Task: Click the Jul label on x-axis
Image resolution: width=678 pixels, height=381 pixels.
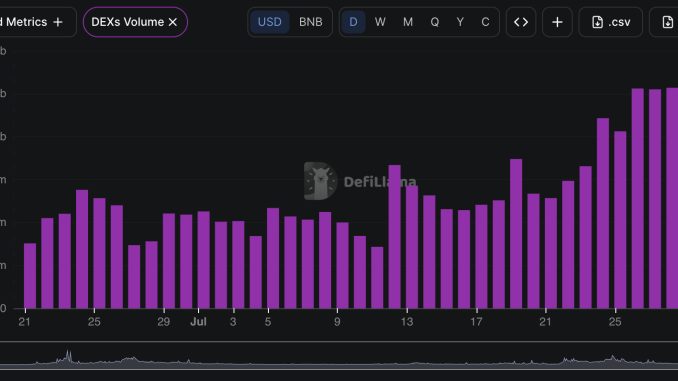Action: click(x=198, y=322)
